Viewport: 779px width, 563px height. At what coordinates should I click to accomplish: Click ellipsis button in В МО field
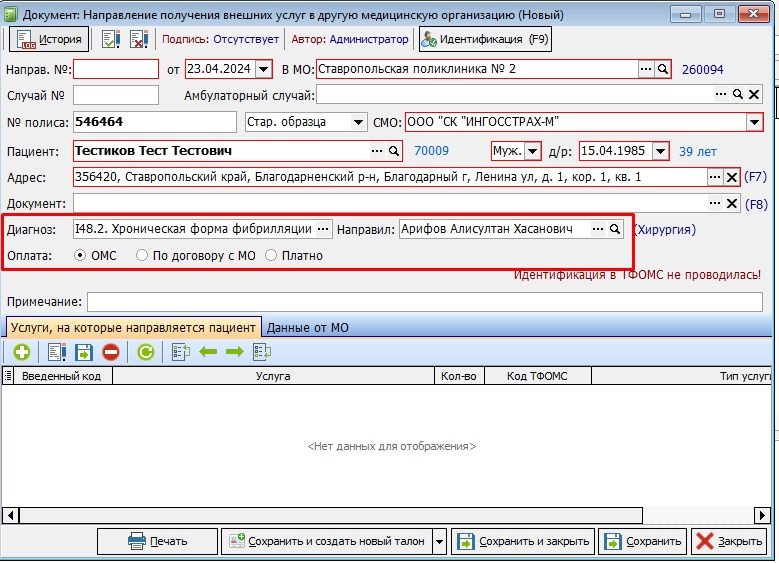coord(646,69)
